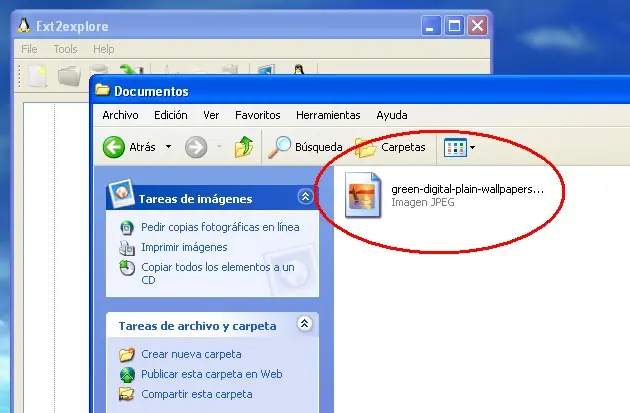Minimize the Ext2explore window
630x413 pixels.
pos(431,26)
